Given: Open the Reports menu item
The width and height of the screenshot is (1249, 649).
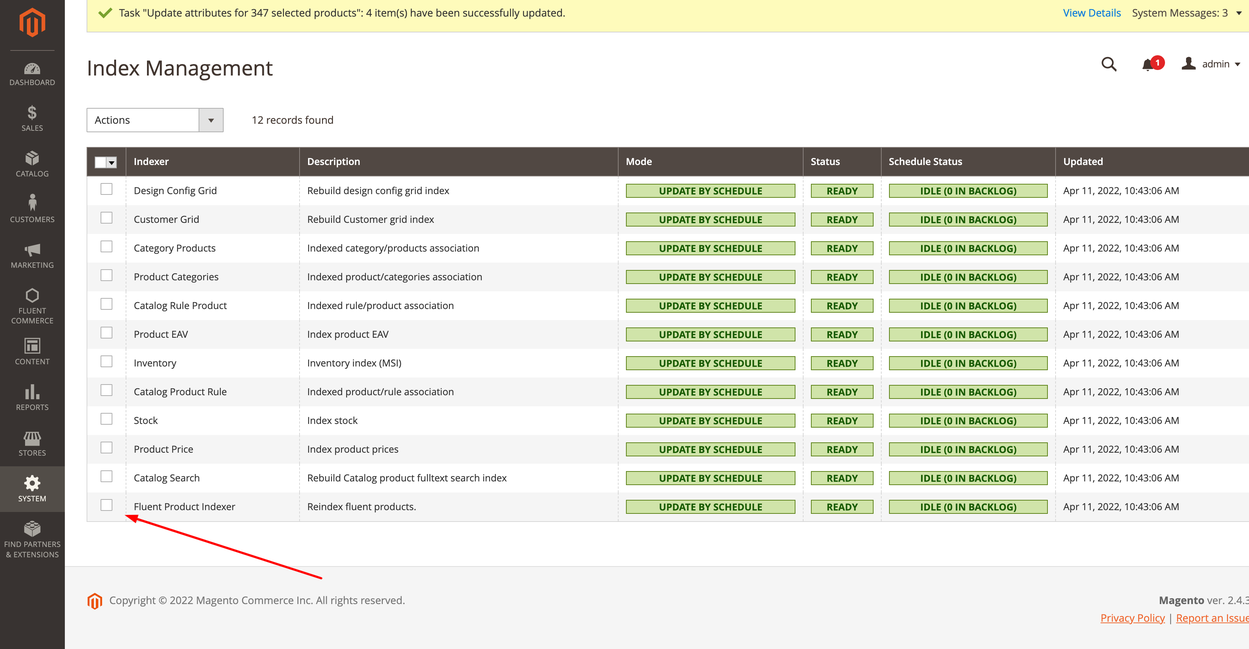Looking at the screenshot, I should click(x=32, y=397).
